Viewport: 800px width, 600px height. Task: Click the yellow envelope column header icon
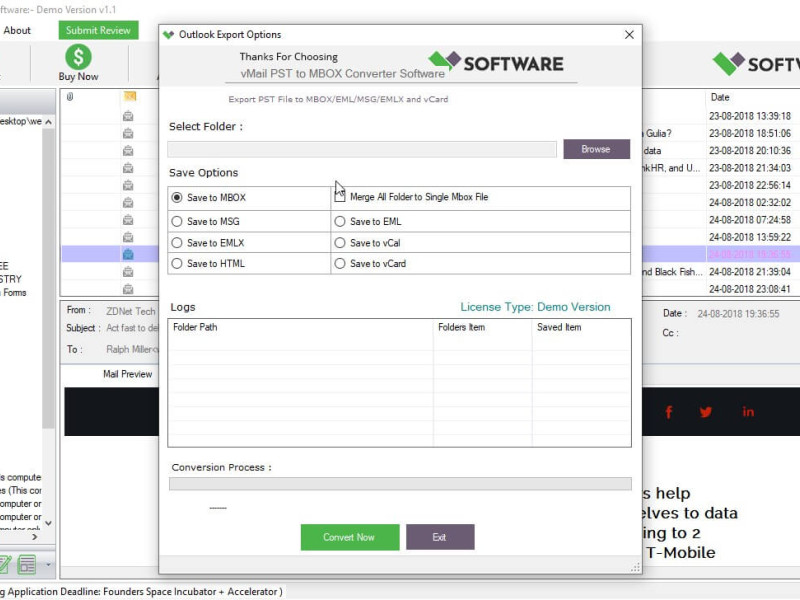coord(130,96)
